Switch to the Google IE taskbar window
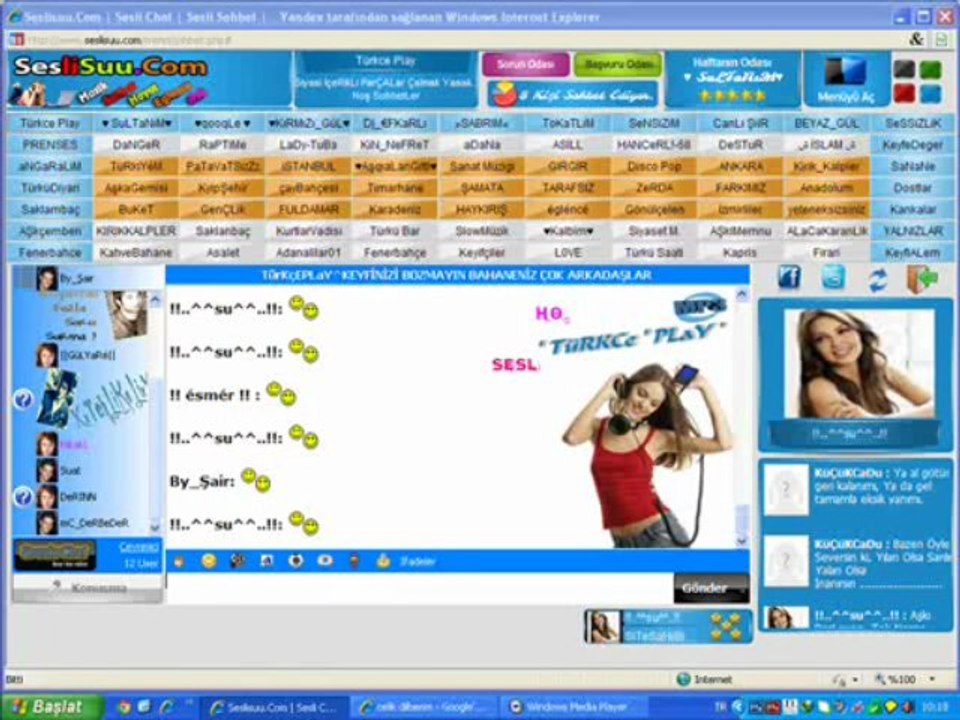The image size is (960, 720). (425, 707)
